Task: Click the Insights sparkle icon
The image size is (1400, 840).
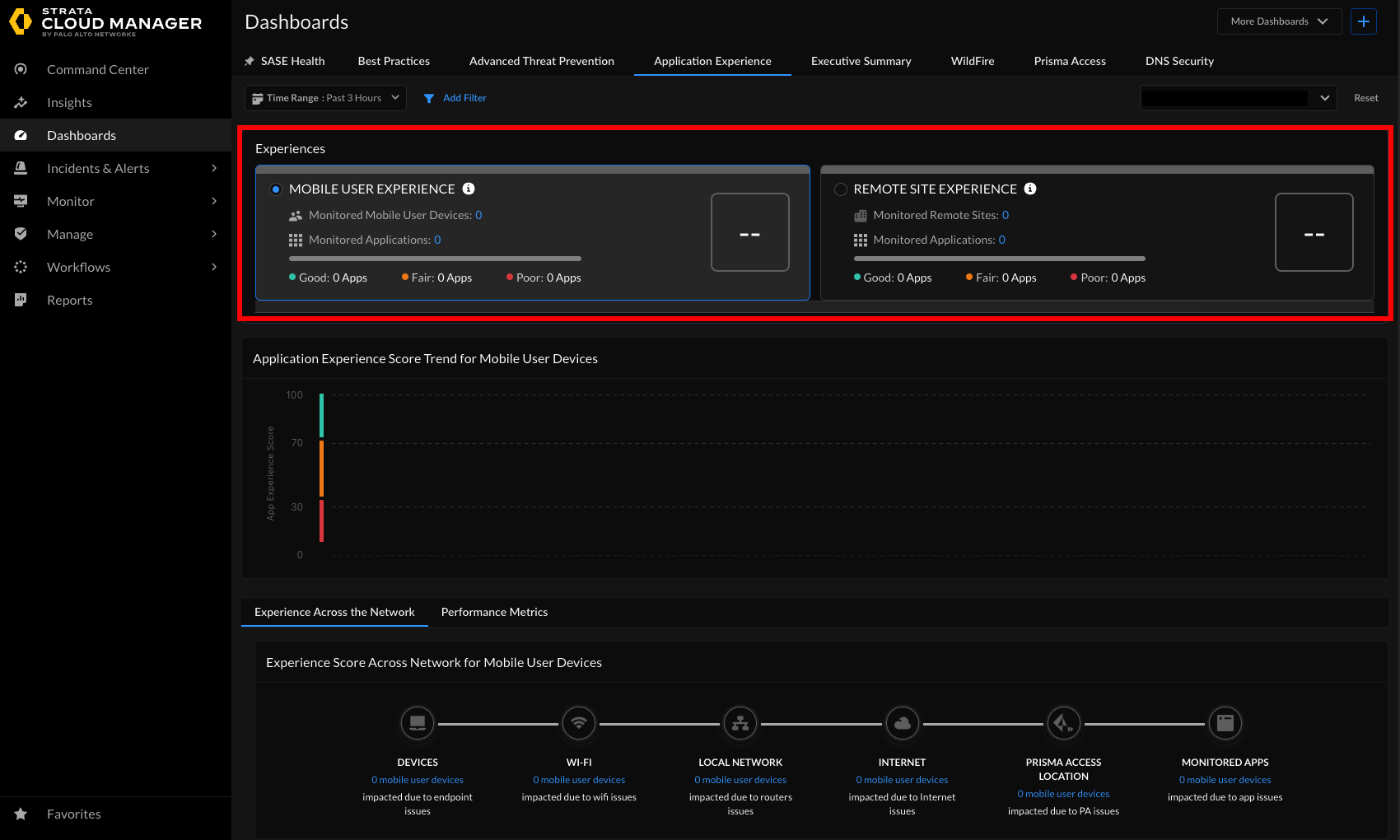Action: coord(21,102)
